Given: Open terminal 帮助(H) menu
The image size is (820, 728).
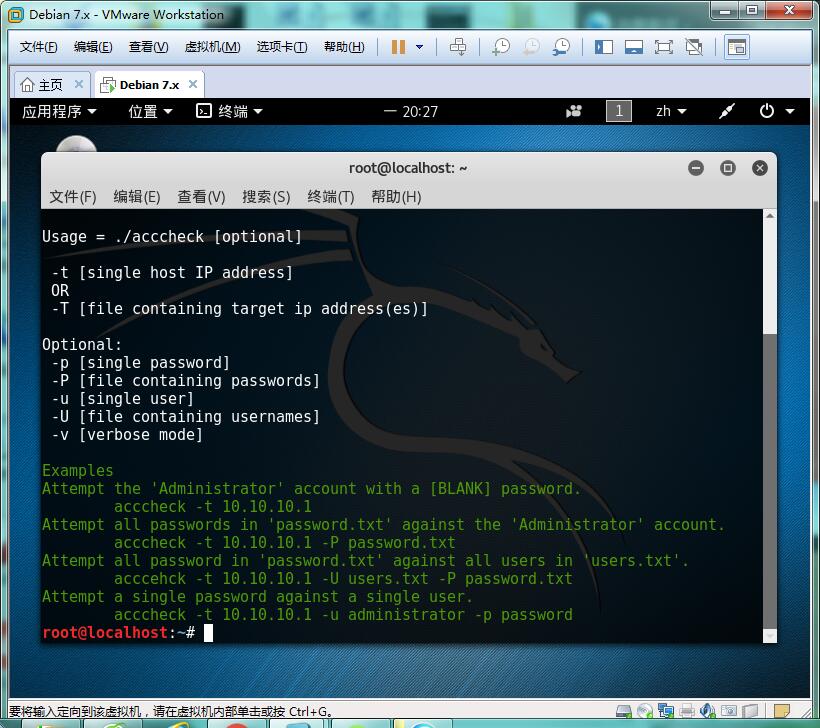Looking at the screenshot, I should [x=396, y=197].
